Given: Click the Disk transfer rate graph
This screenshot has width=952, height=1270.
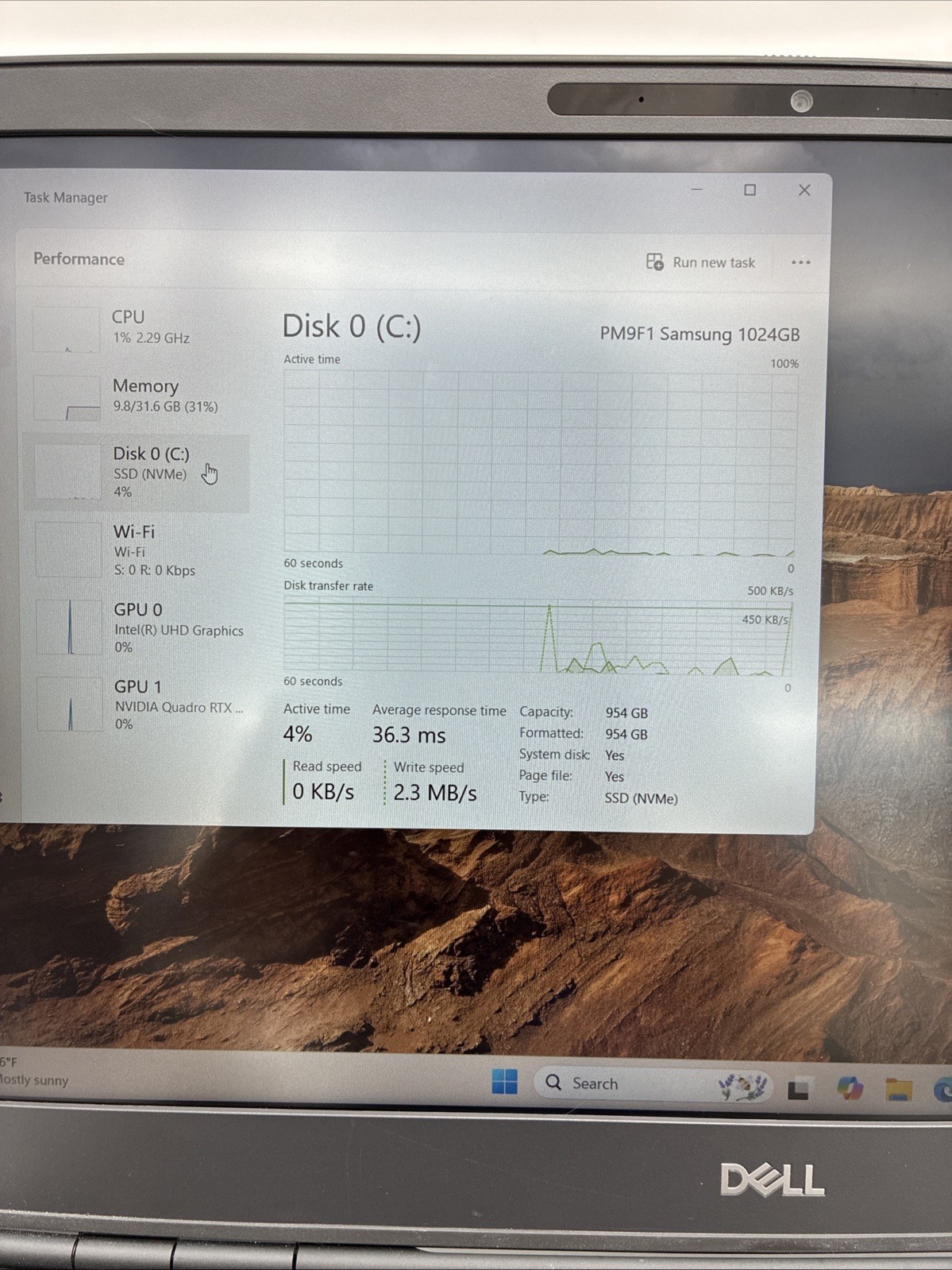Looking at the screenshot, I should (x=538, y=638).
